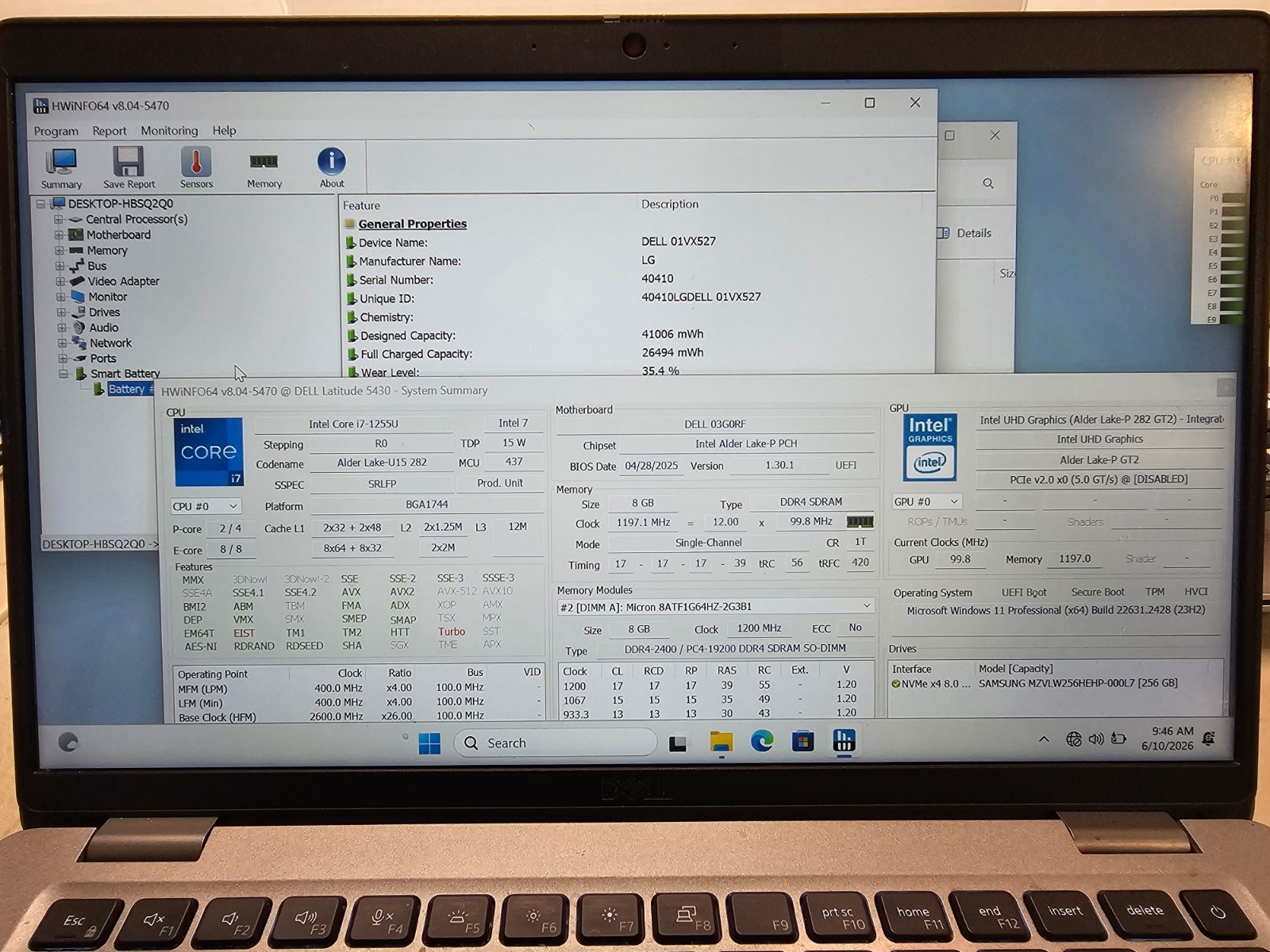Select Audio in the device tree
The width and height of the screenshot is (1270, 952).
104,328
